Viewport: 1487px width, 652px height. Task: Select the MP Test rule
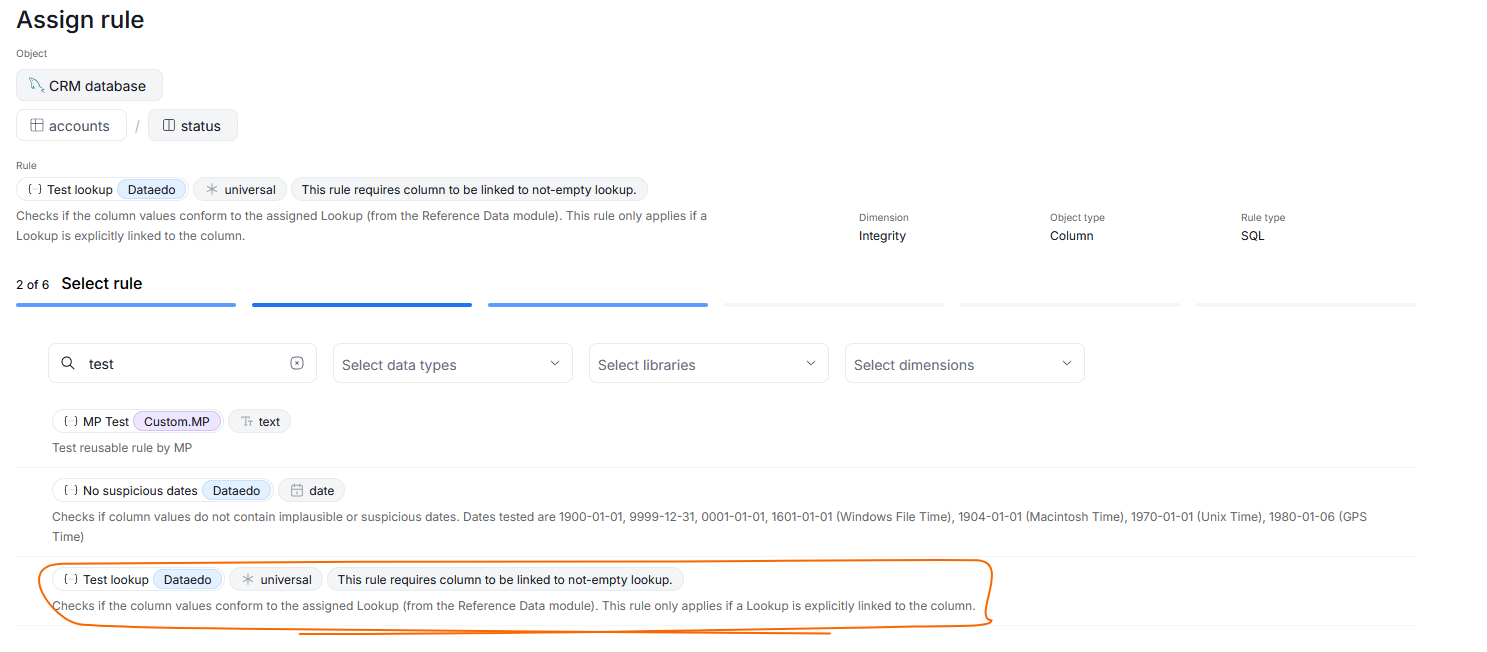click(x=105, y=422)
